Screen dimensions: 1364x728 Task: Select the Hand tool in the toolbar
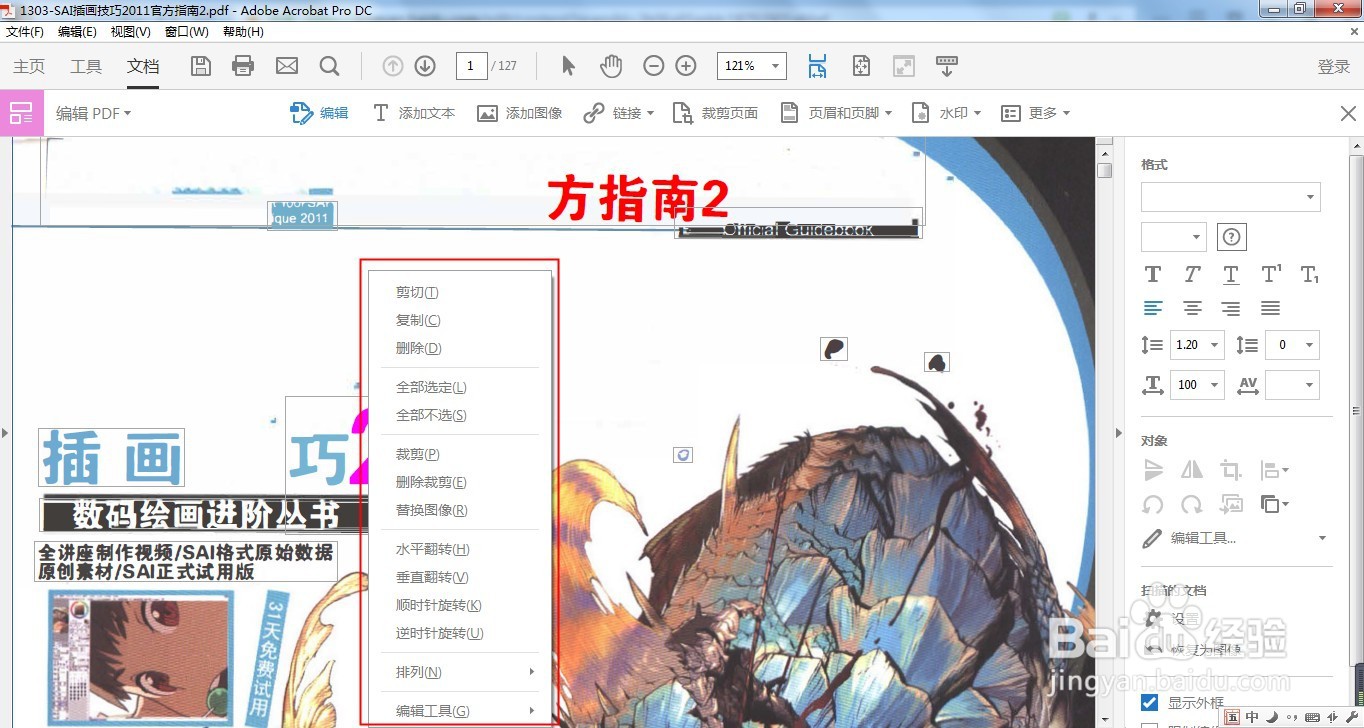[x=611, y=65]
